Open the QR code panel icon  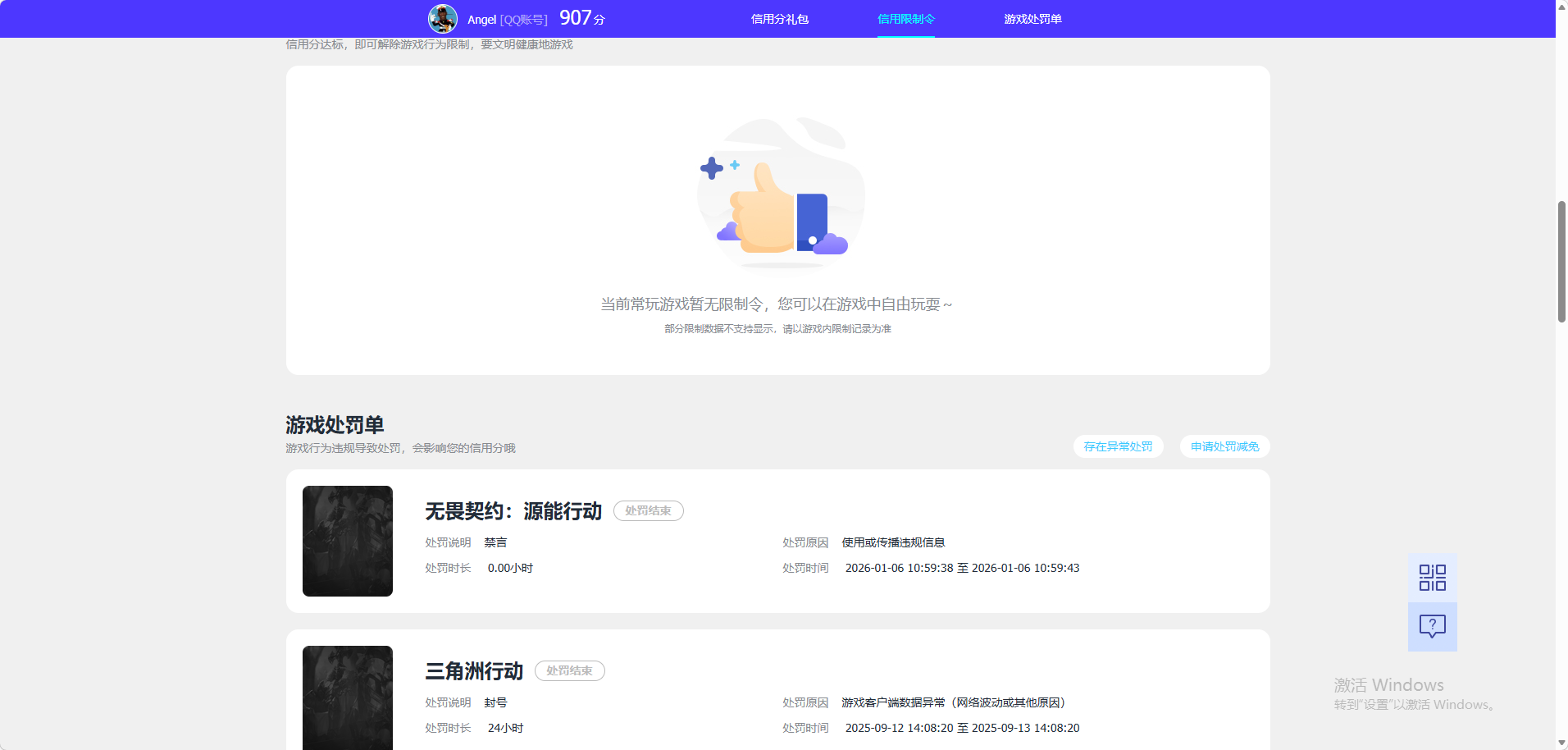(1432, 577)
